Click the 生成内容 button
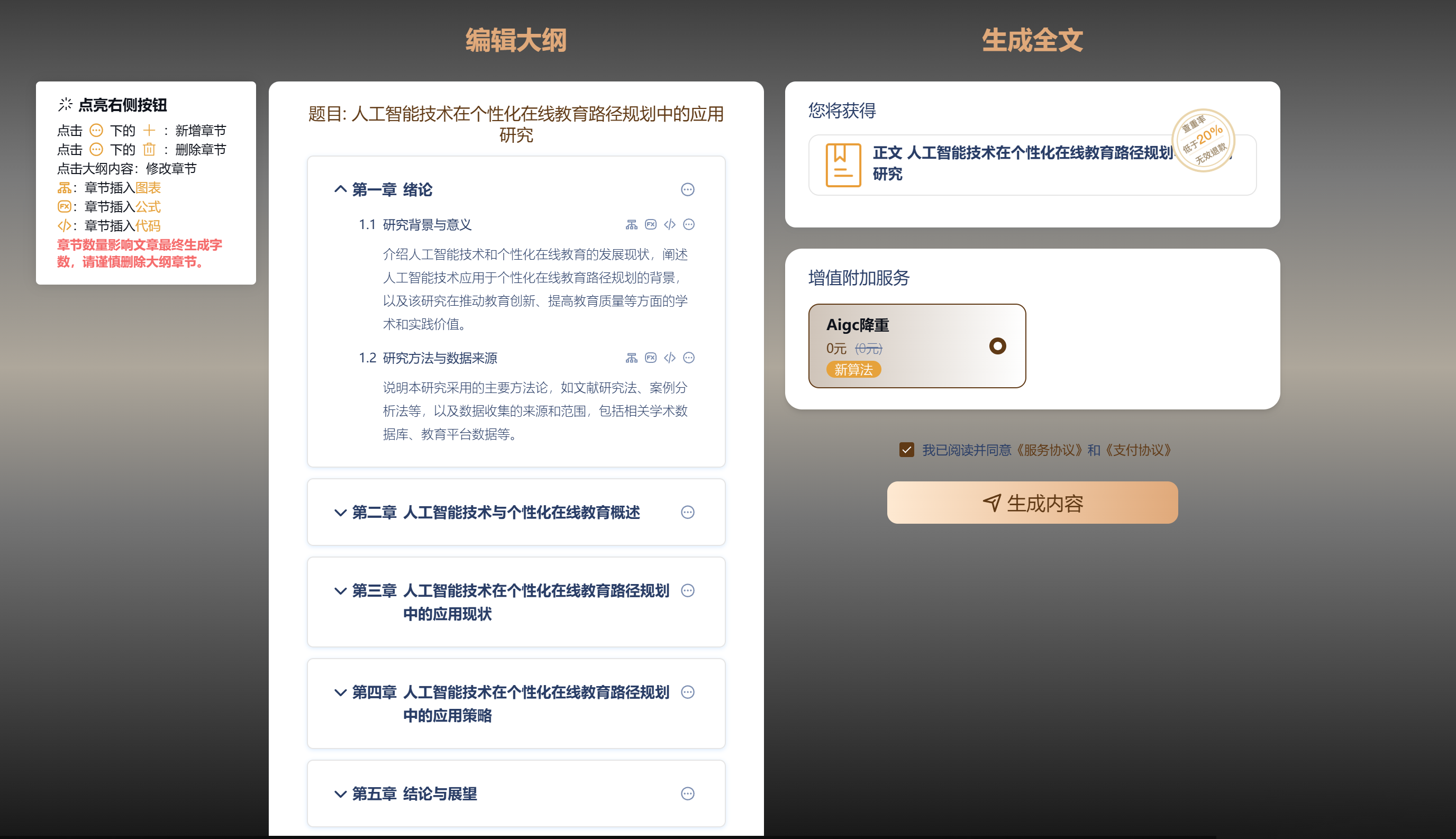This screenshot has height=839, width=1456. coord(1032,503)
